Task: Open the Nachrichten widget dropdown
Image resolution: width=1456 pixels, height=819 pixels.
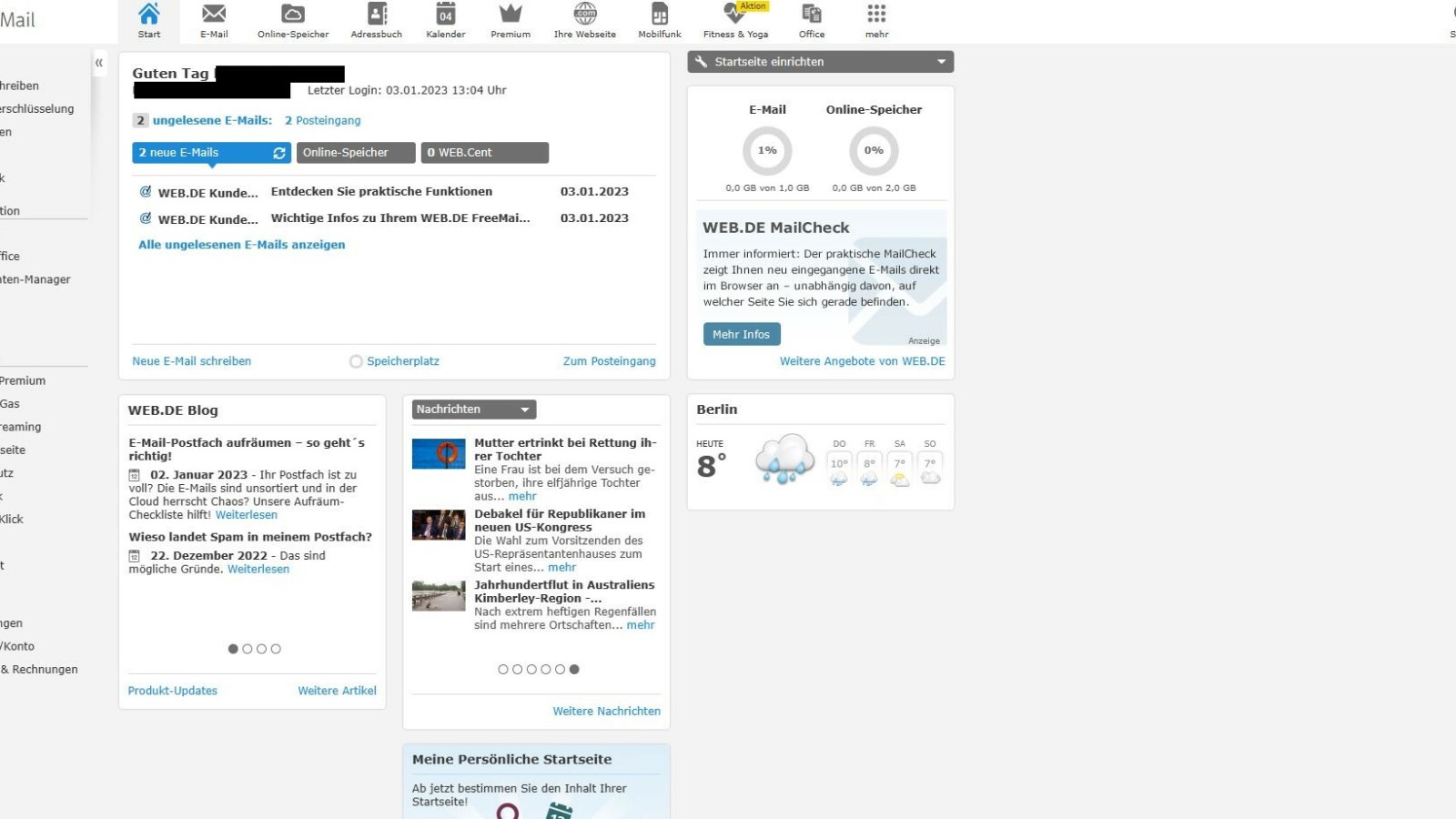Action: 524,409
